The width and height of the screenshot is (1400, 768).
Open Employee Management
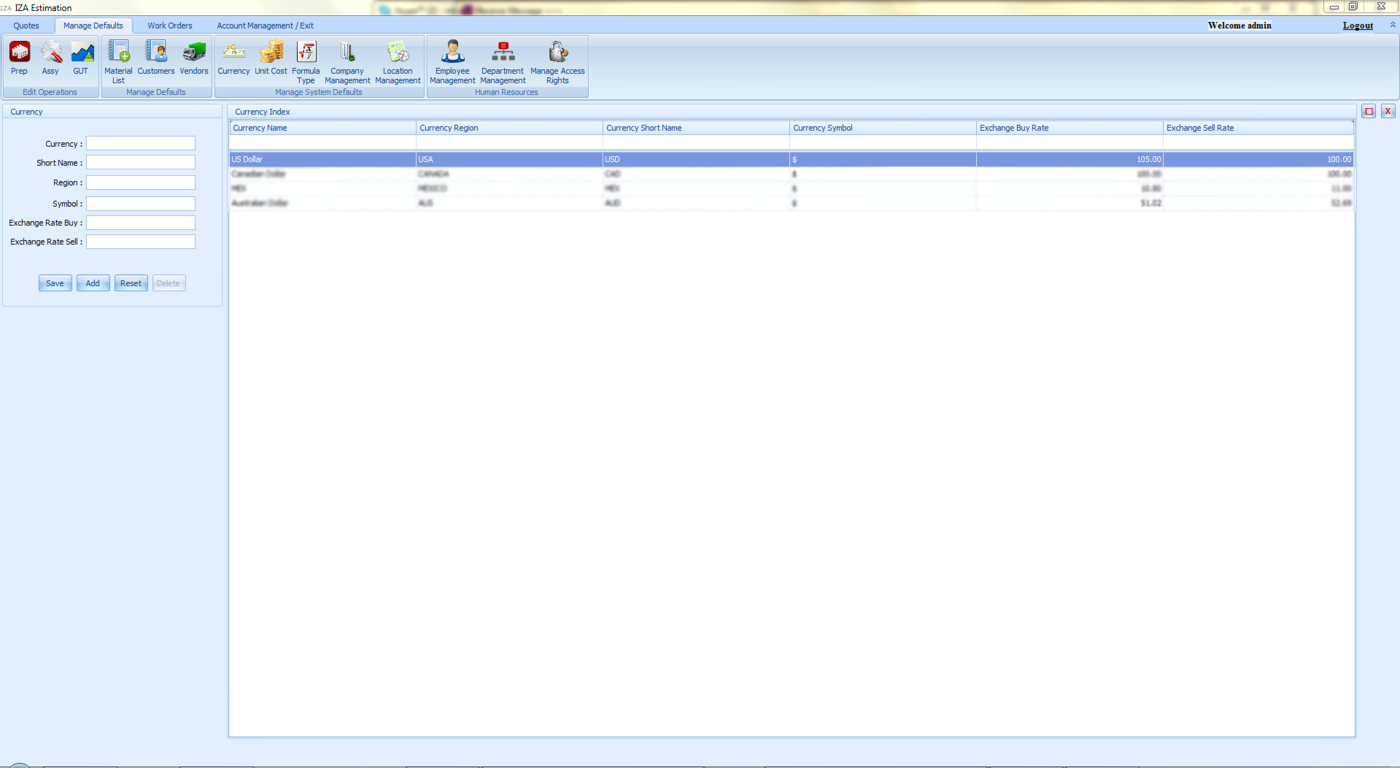point(452,61)
